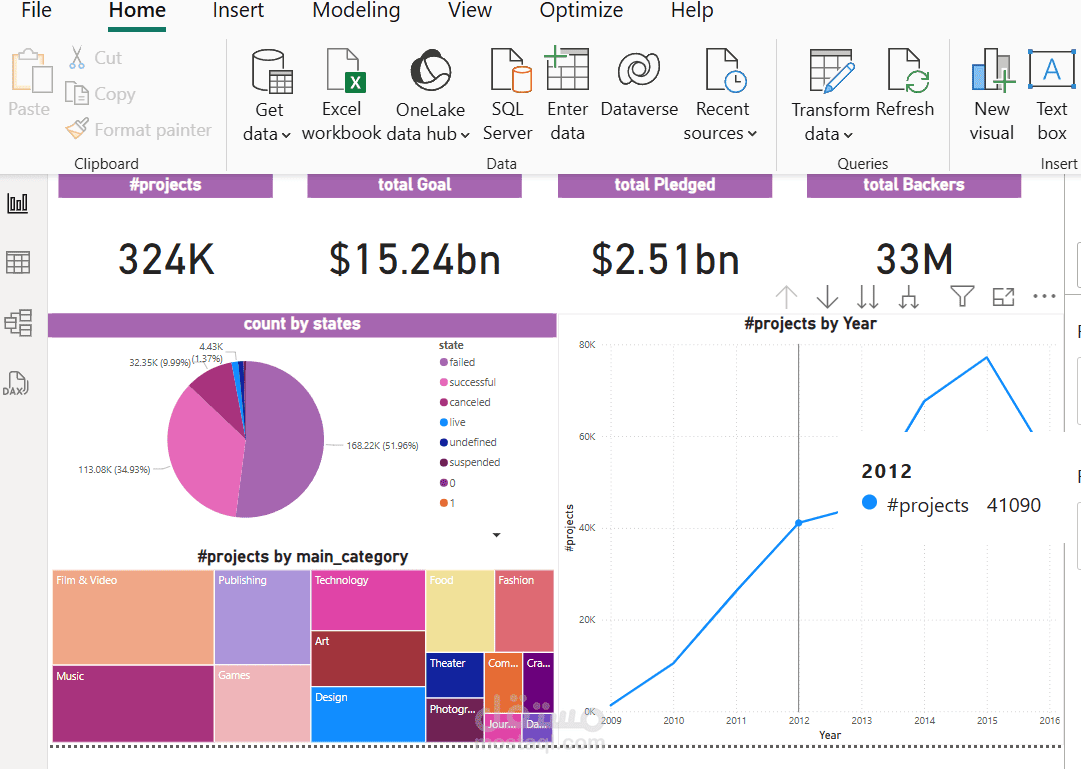Viewport: 1081px width, 769px height.
Task: Expand the pie legend scroll arrow
Action: coord(496,535)
